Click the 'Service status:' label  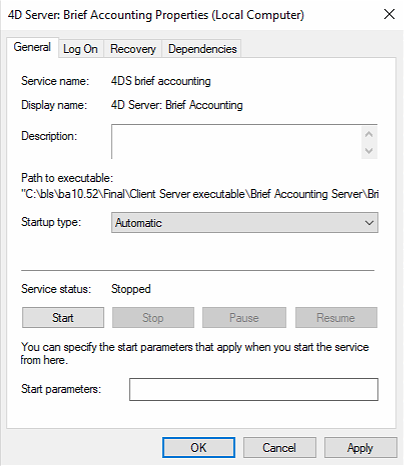pyautogui.click(x=56, y=289)
